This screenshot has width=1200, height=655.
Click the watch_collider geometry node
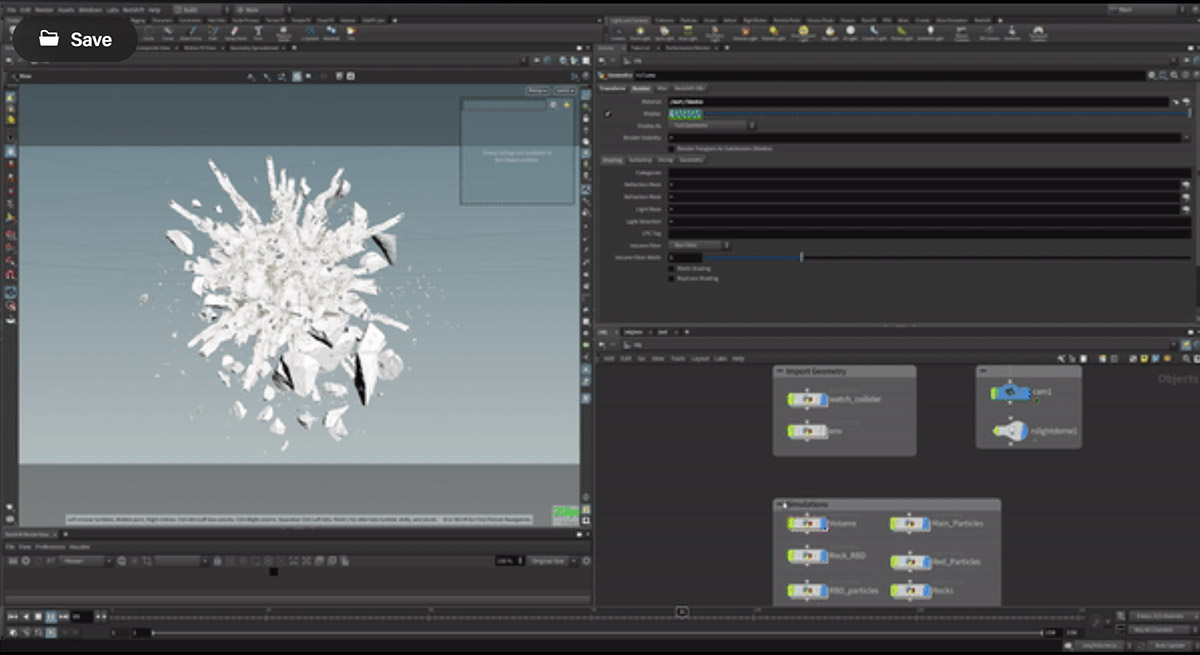[807, 400]
